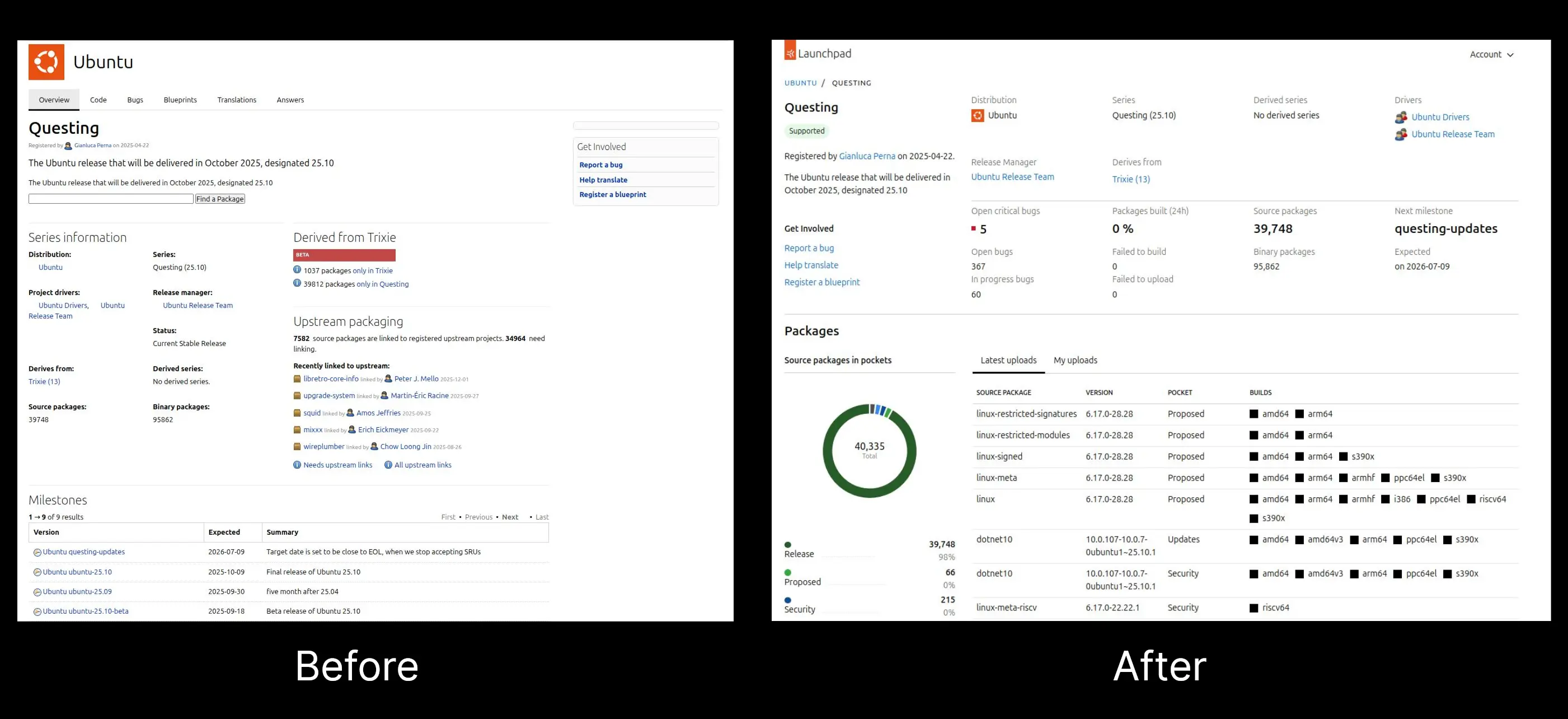The image size is (1568, 719).
Task: Click the info icon beside Needs upstream links
Action: (298, 465)
